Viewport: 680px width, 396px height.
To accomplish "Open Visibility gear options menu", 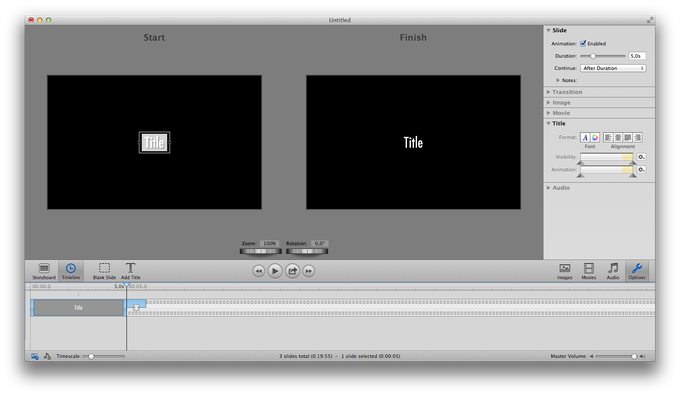I will 641,157.
